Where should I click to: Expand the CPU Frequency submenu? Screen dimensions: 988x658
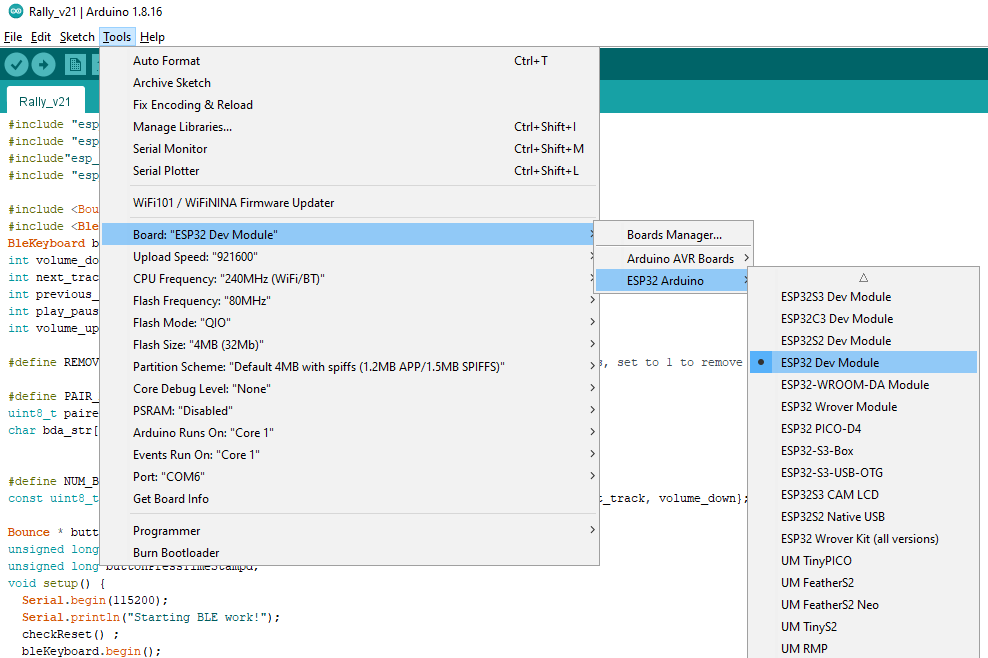350,279
